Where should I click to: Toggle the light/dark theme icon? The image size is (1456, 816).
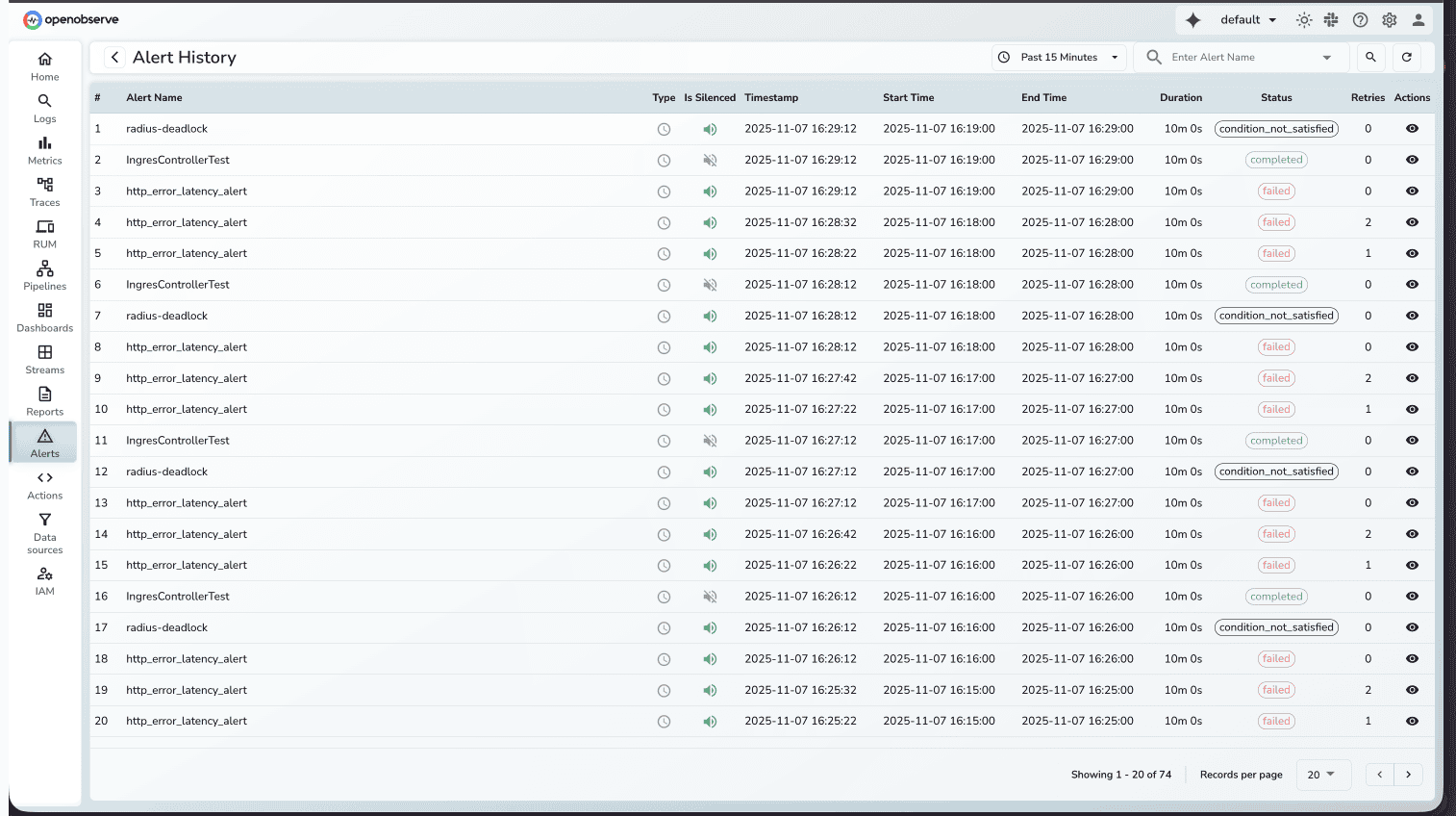coord(1304,20)
